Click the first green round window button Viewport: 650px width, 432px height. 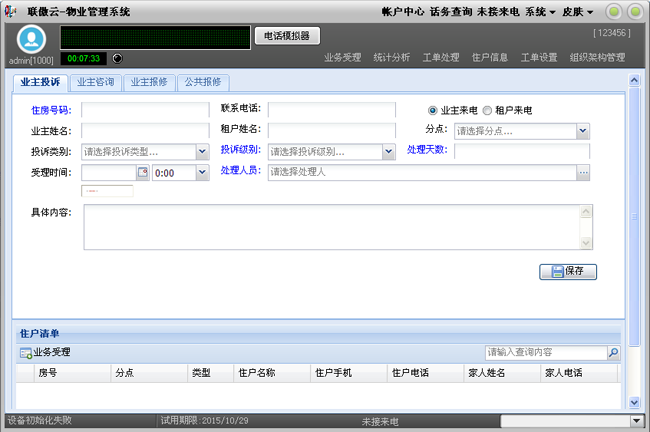click(614, 12)
